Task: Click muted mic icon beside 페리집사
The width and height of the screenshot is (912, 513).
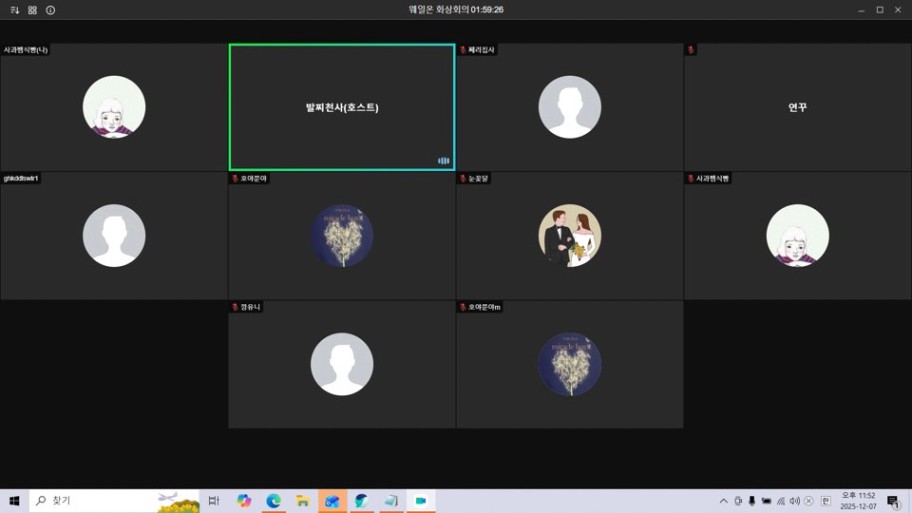Action: coord(463,50)
